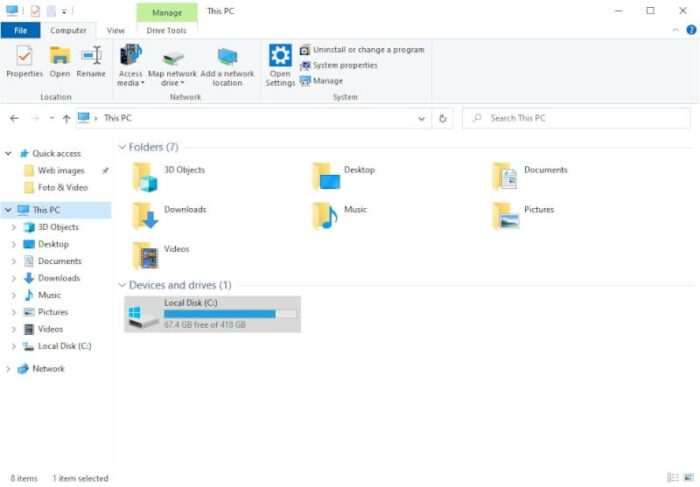Click Manage in System group
Image resolution: width=700 pixels, height=487 pixels.
321,81
